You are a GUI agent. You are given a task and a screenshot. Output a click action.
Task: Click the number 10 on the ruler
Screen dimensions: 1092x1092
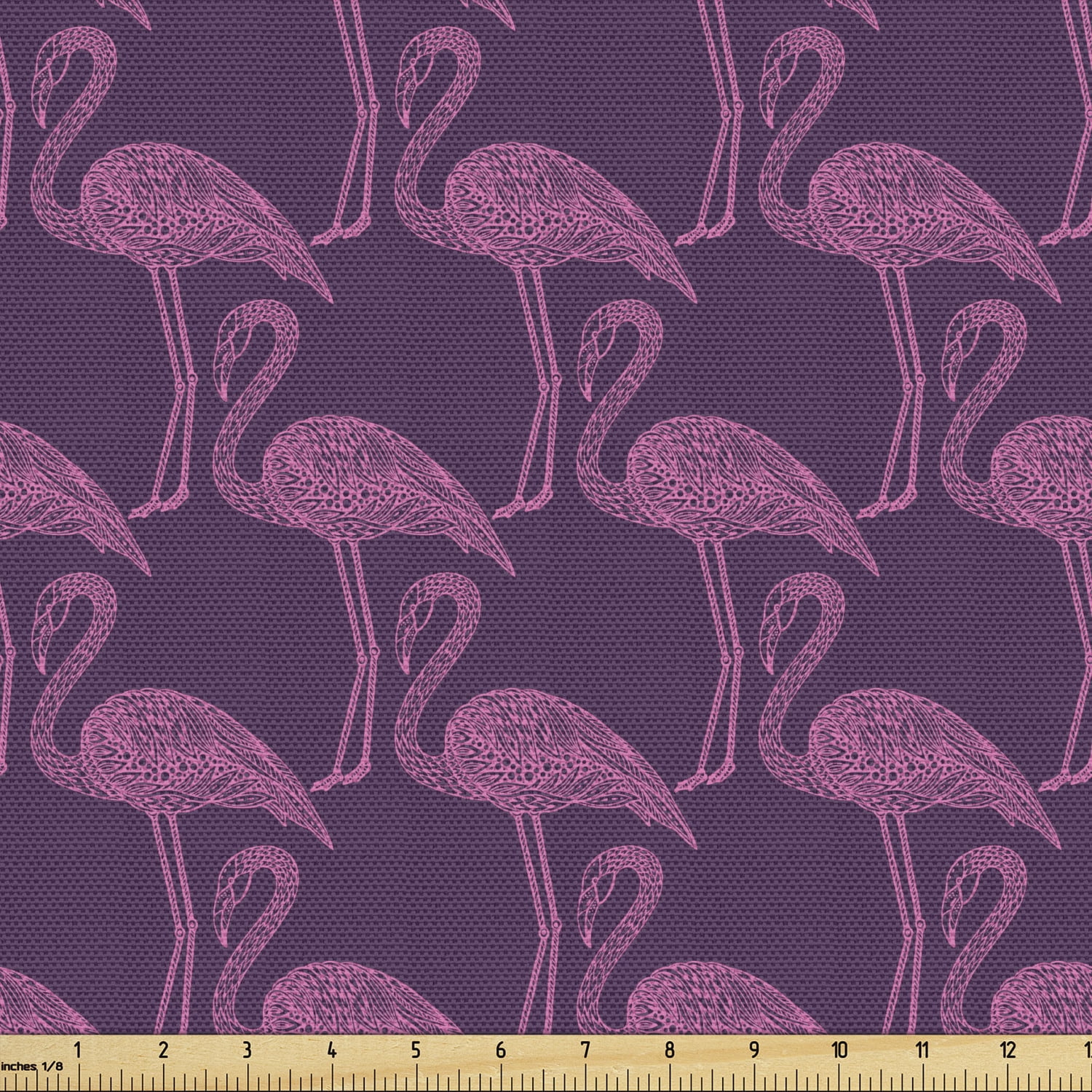[x=839, y=1049]
